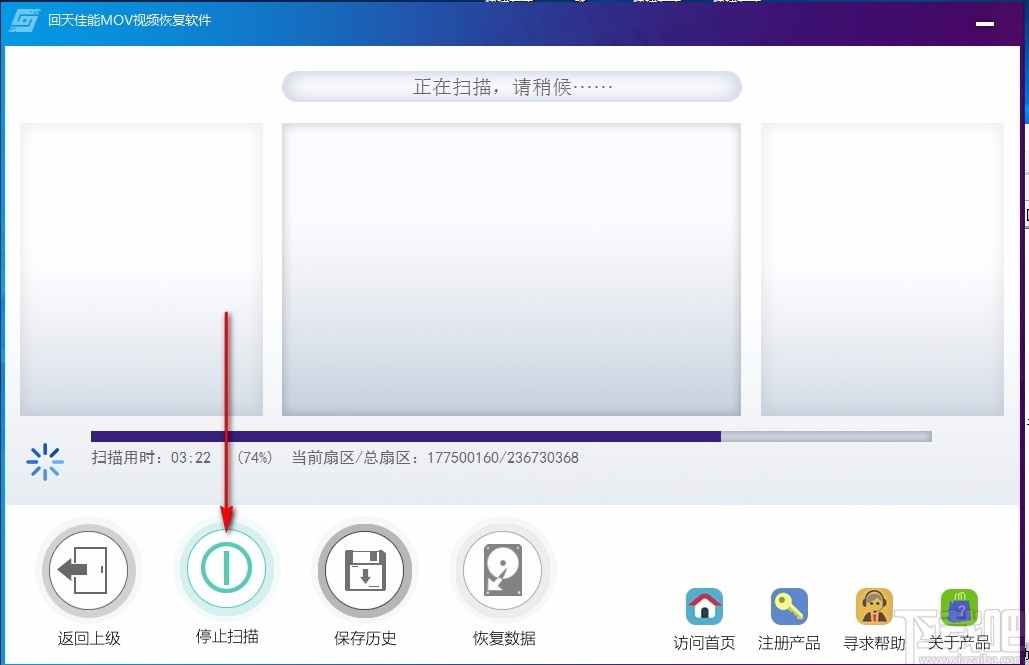This screenshot has height=665, width=1029.
Task: Click the spinning scan progress indicator
Action: tap(44, 462)
